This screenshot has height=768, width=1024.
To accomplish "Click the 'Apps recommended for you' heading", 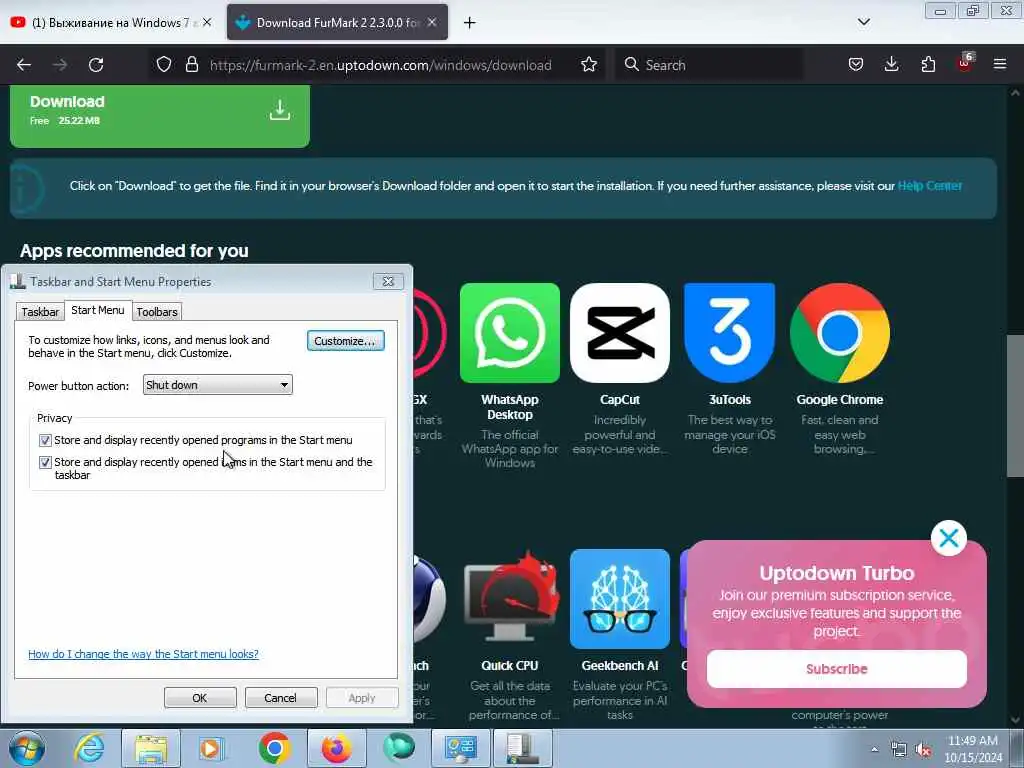I will 135,251.
